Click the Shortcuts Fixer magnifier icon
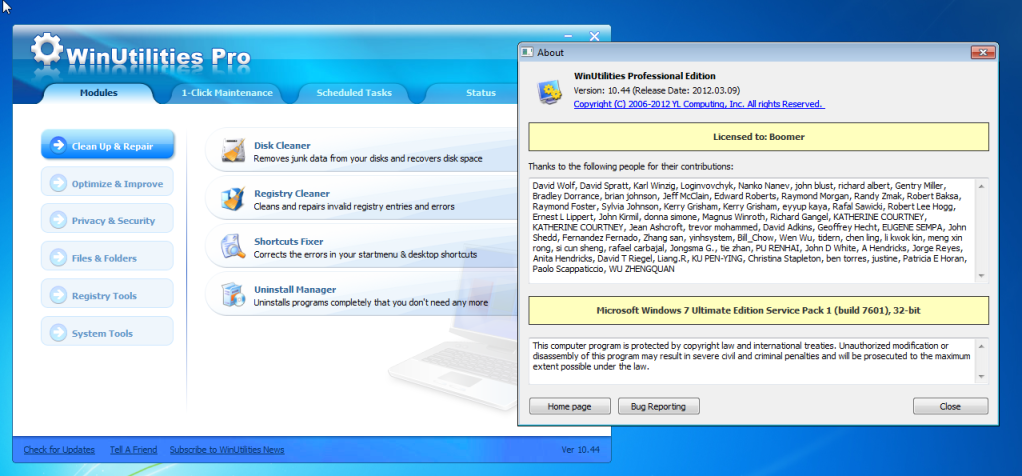The image size is (1022, 476). (x=233, y=247)
